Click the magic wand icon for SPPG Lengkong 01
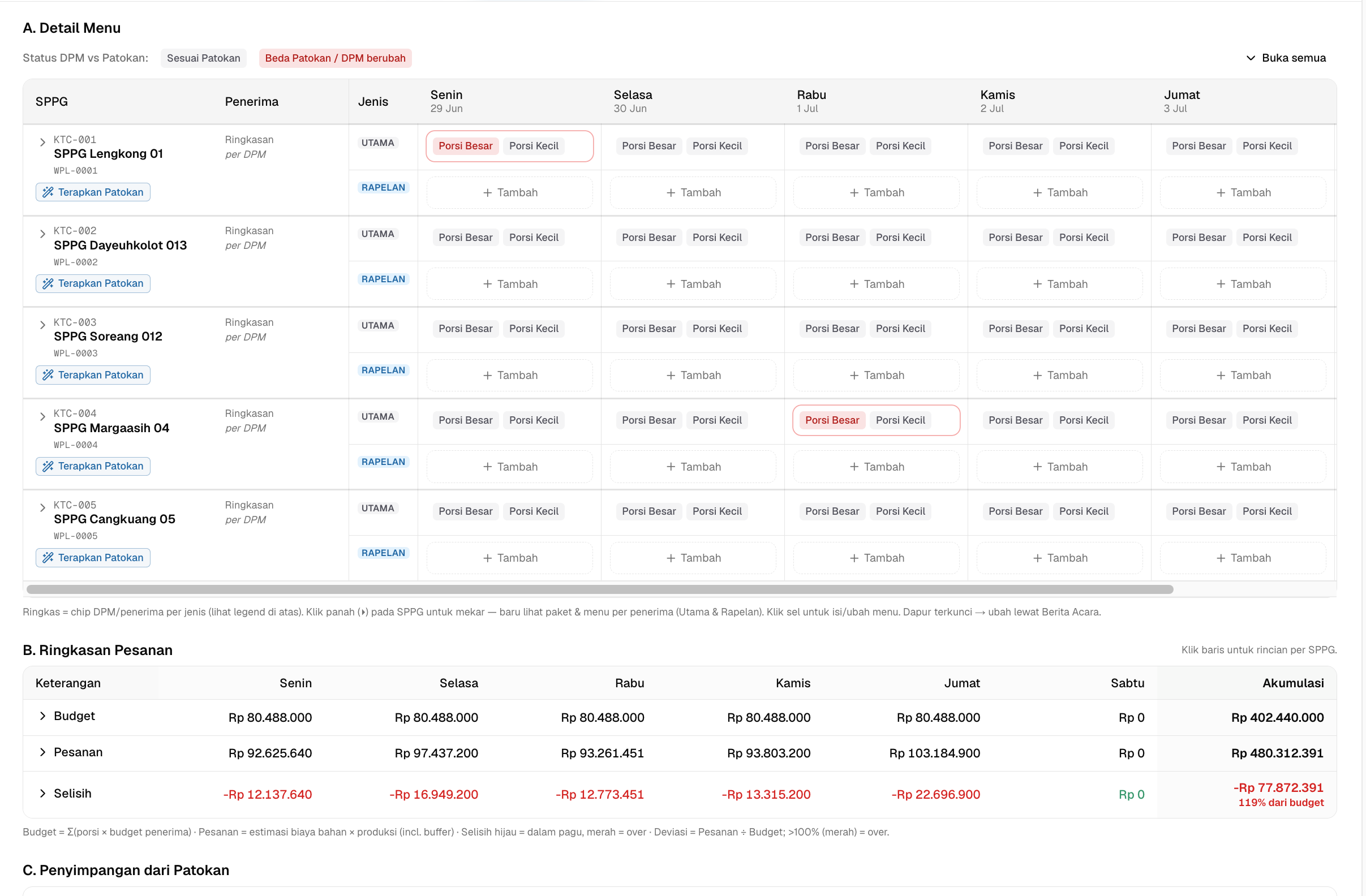Screen dimensions: 1366x896 click(48, 192)
